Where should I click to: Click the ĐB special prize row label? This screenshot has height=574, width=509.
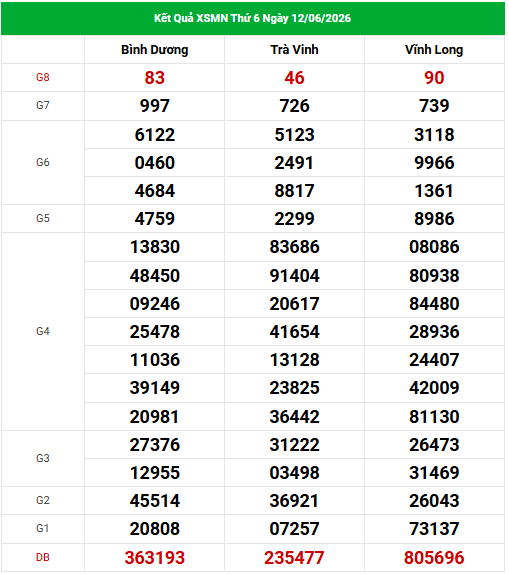tap(43, 558)
